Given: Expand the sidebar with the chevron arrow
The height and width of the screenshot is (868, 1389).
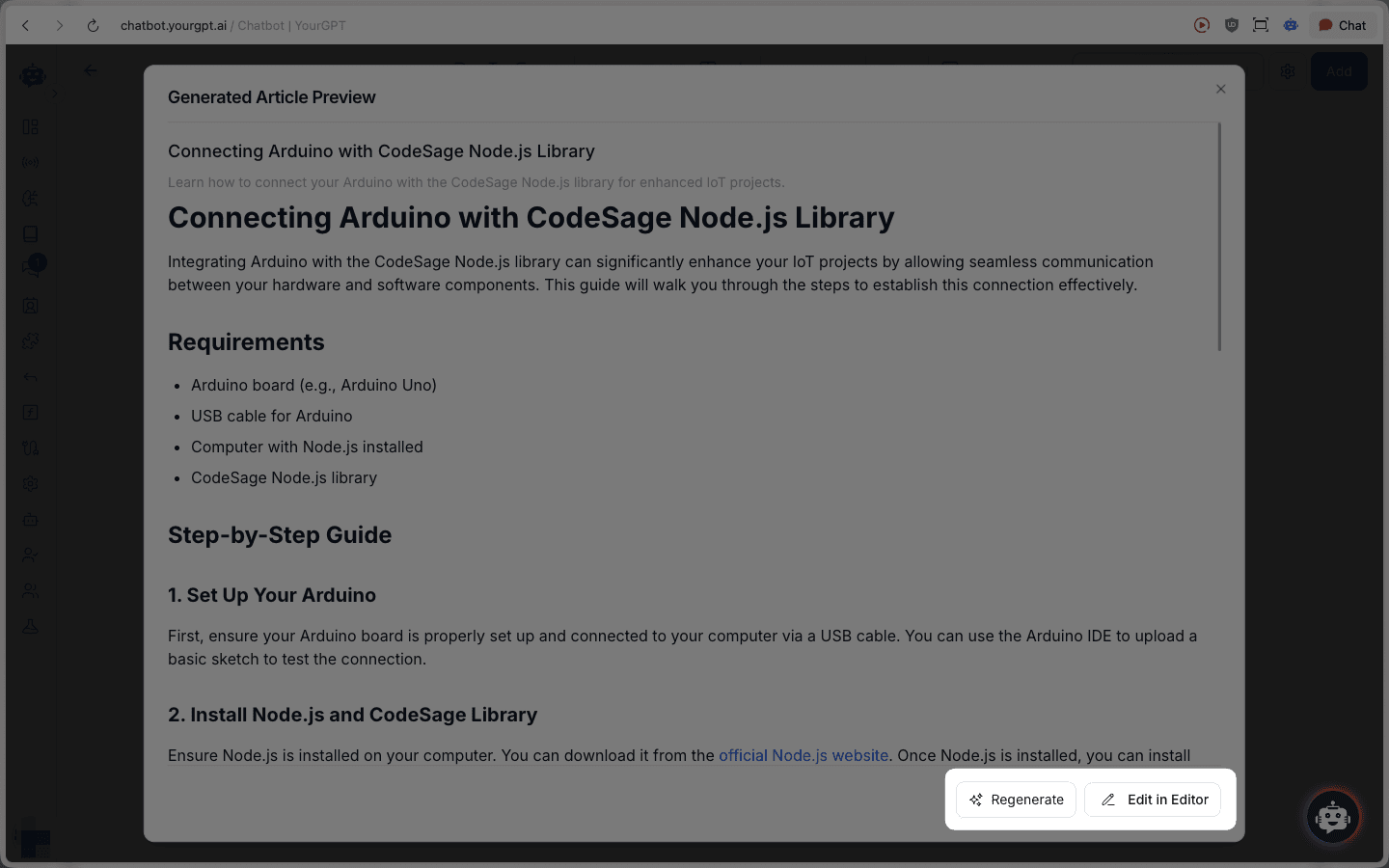Looking at the screenshot, I should (56, 93).
